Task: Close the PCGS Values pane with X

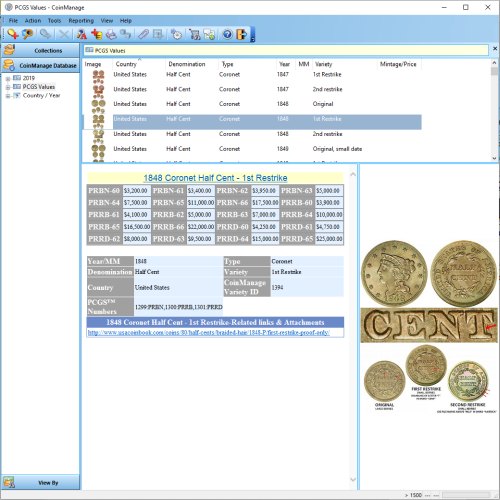Action: coord(495,49)
